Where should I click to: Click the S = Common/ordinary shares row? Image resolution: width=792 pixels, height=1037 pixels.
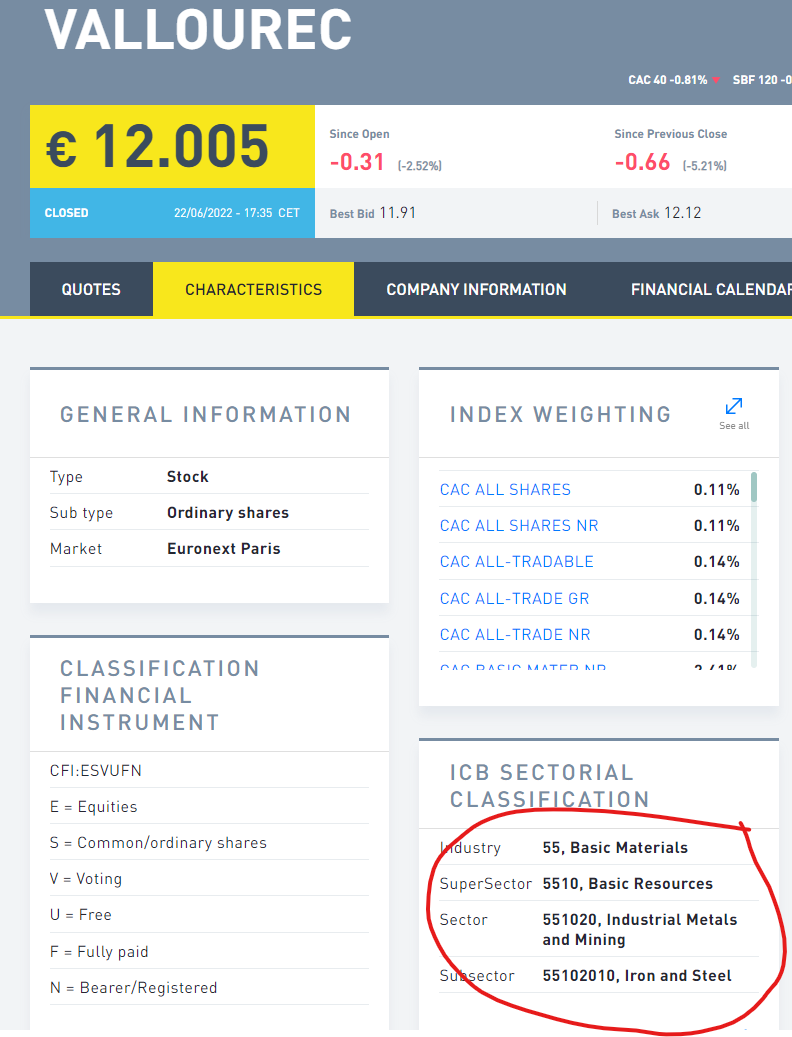pyautogui.click(x=209, y=843)
